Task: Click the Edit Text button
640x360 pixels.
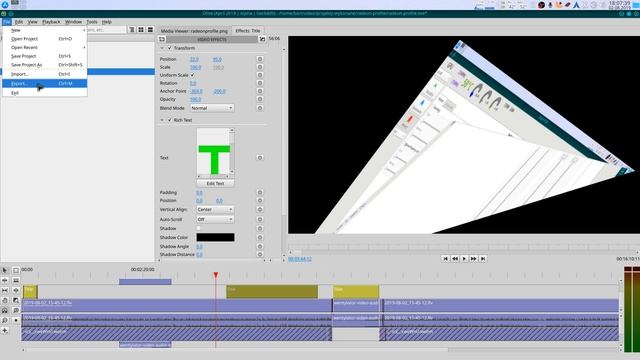Action: (215, 183)
